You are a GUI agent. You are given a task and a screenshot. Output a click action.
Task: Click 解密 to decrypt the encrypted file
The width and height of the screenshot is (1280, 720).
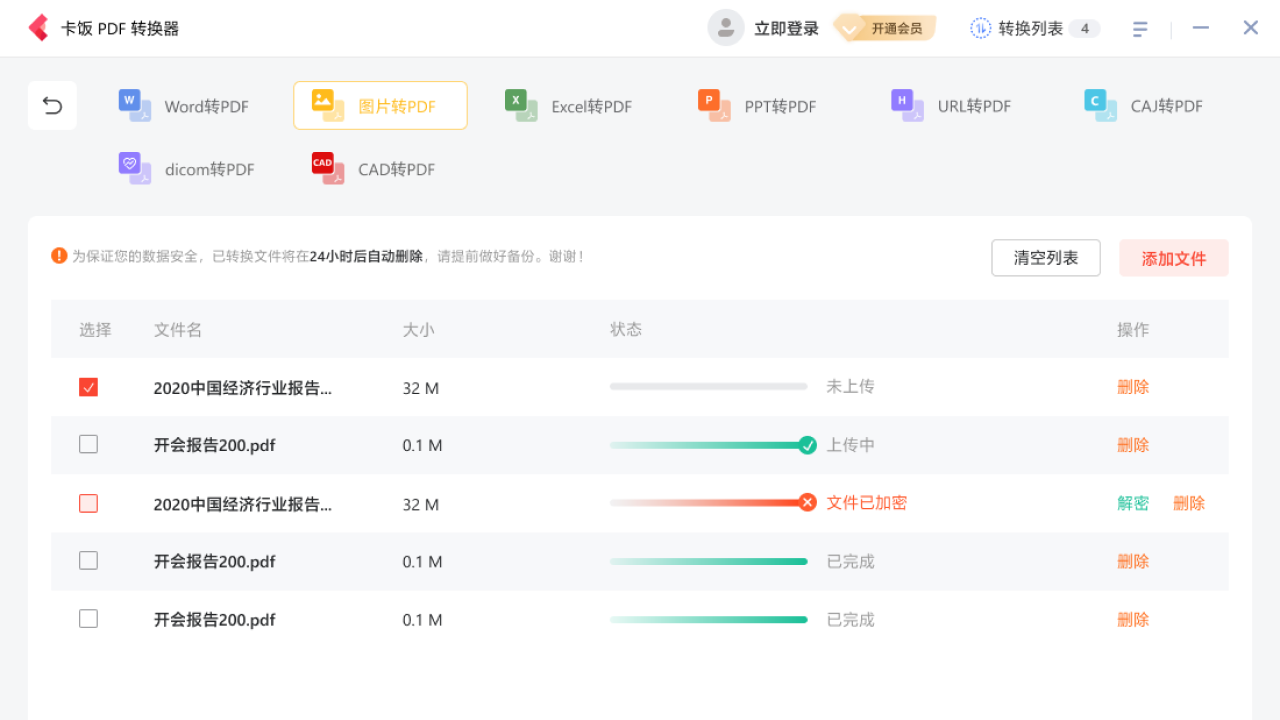(1132, 503)
